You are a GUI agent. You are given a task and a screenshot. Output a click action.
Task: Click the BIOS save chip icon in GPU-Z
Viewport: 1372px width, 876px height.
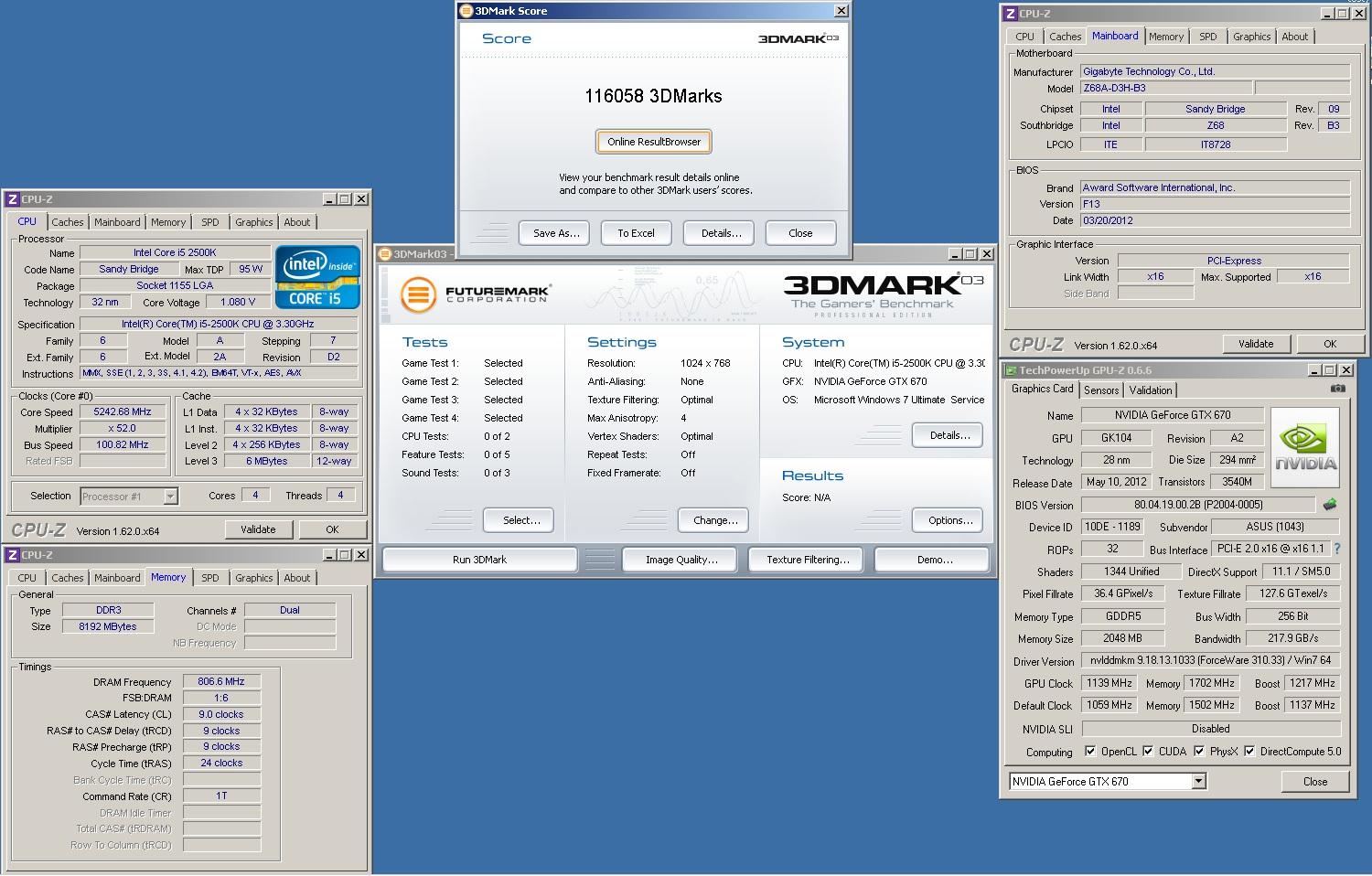coord(1330,504)
